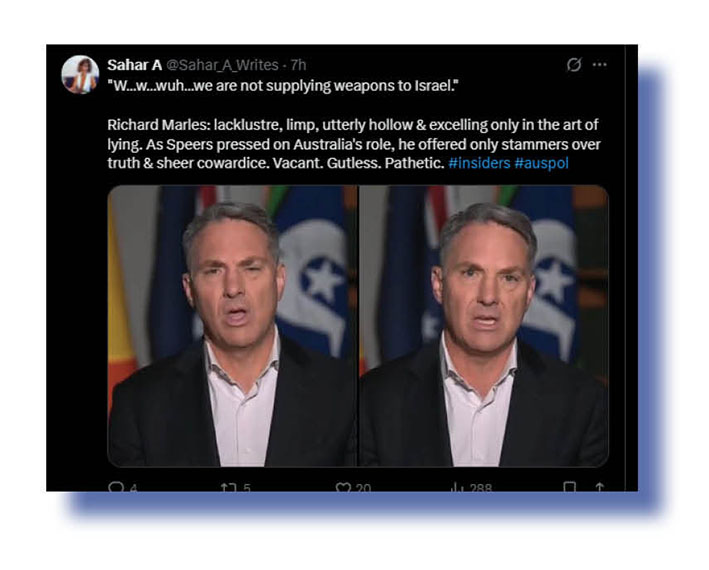Click the Richard Marles paragraph text
Viewport: 709px width, 570px height.
(354, 144)
